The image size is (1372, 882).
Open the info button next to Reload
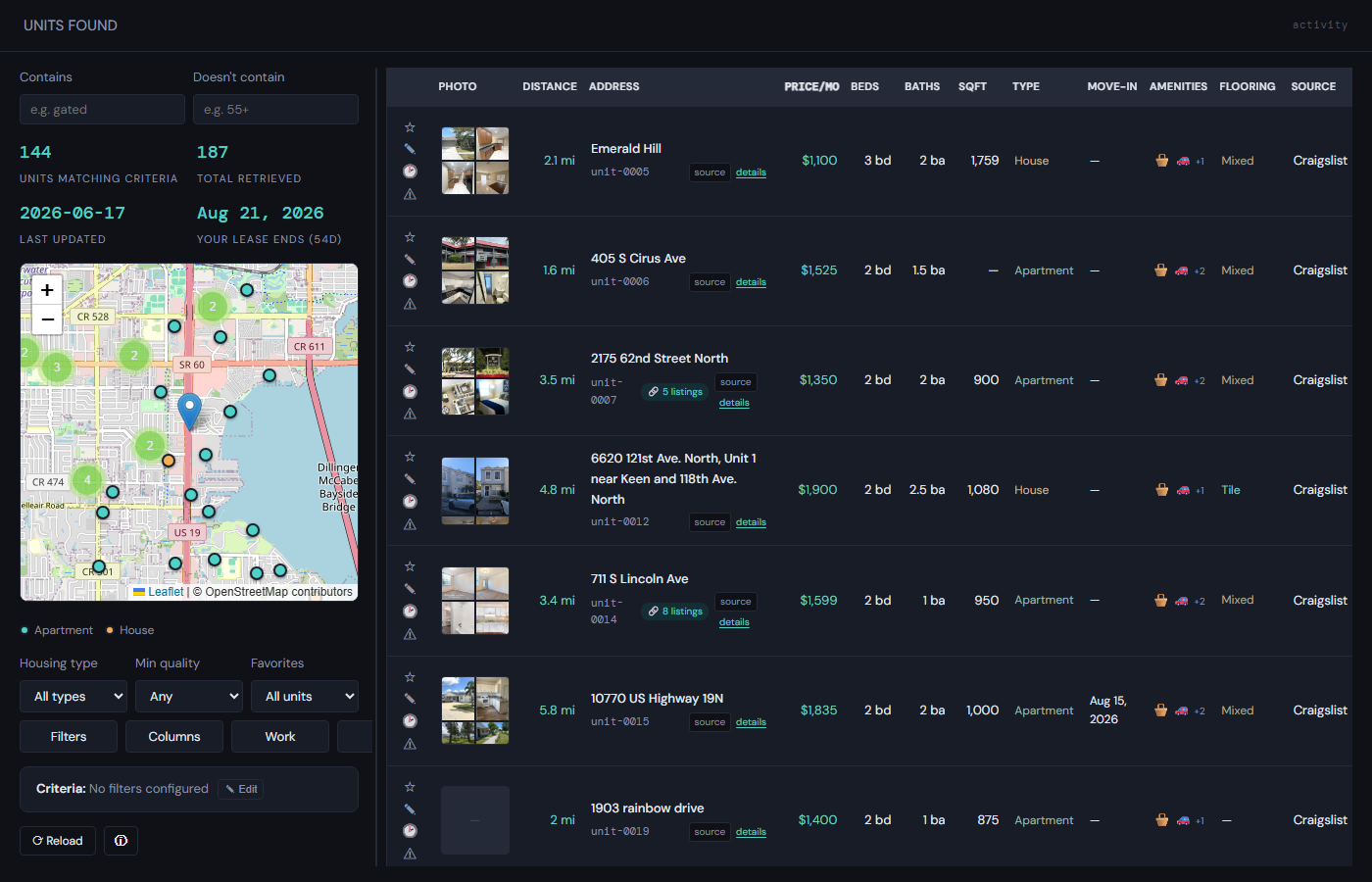point(121,841)
